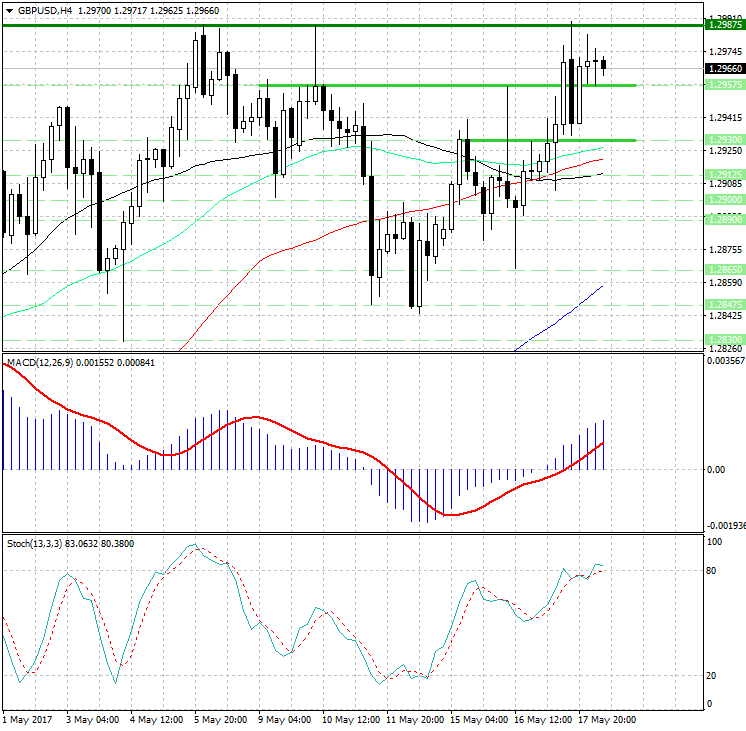Select the current price label 1.29660

724,68
